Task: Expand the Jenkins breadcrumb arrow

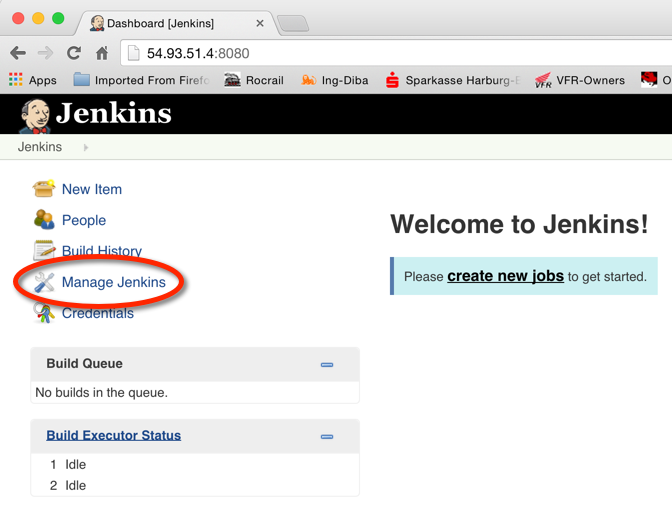Action: pos(86,147)
